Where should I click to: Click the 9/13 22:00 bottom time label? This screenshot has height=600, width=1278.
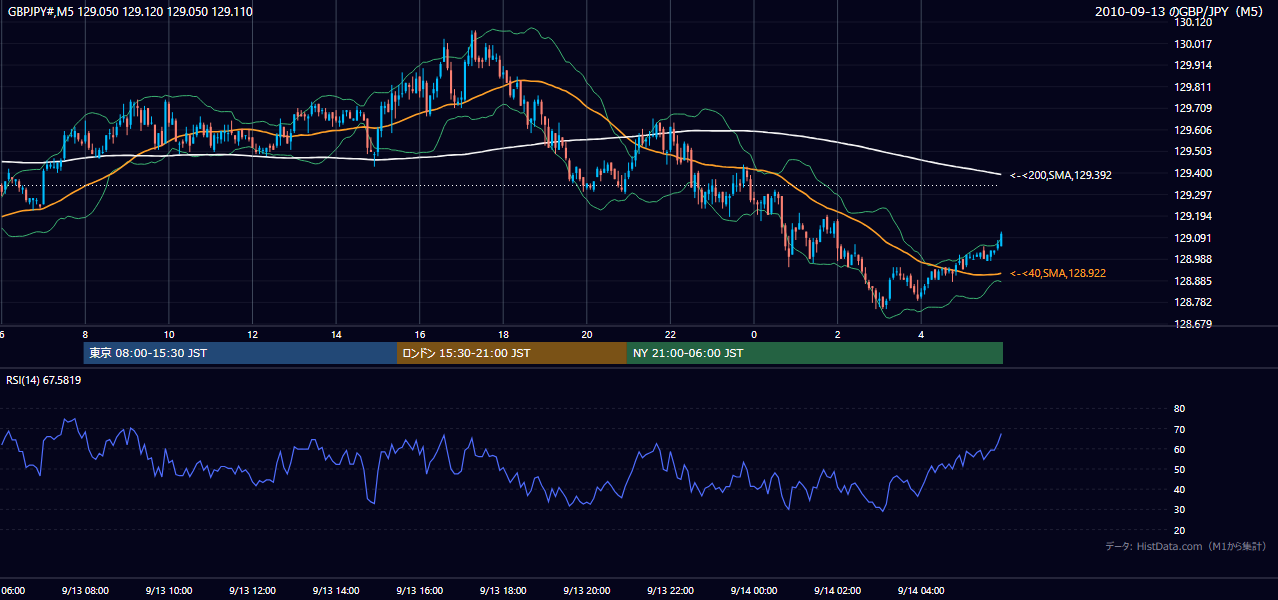[x=670, y=591]
